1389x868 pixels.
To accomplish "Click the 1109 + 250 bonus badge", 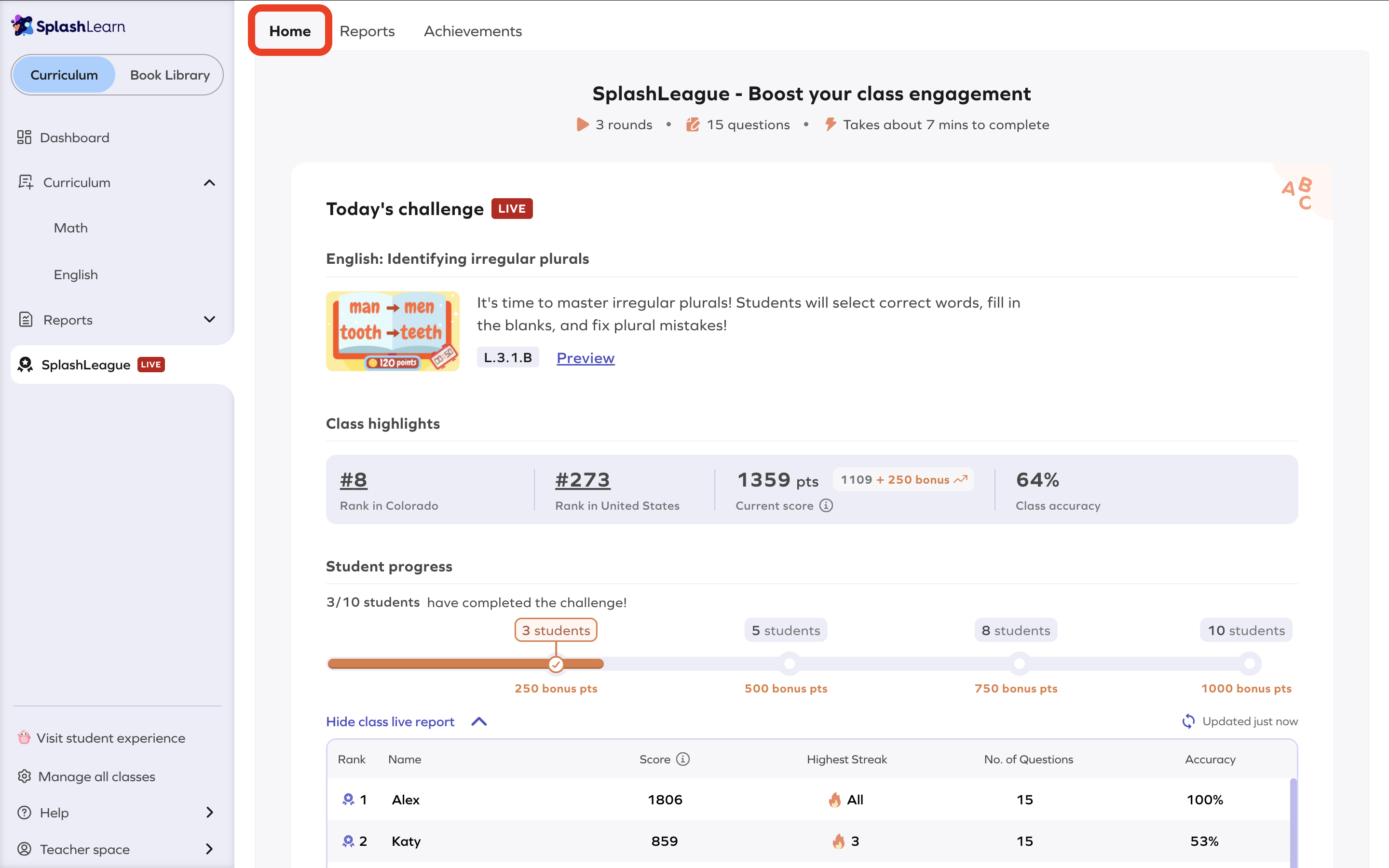I will pyautogui.click(x=903, y=479).
